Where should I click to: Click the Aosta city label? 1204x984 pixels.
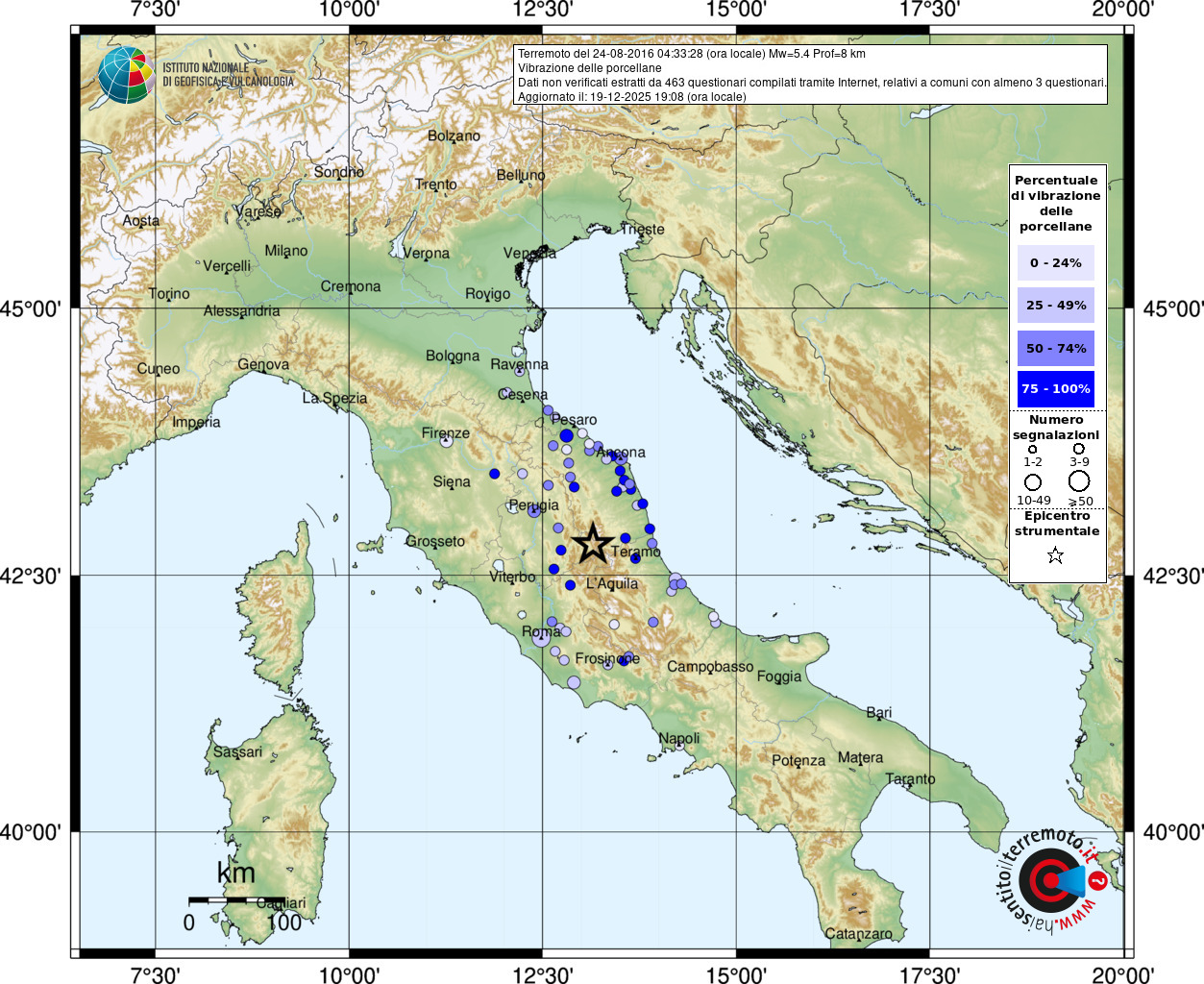(x=141, y=221)
